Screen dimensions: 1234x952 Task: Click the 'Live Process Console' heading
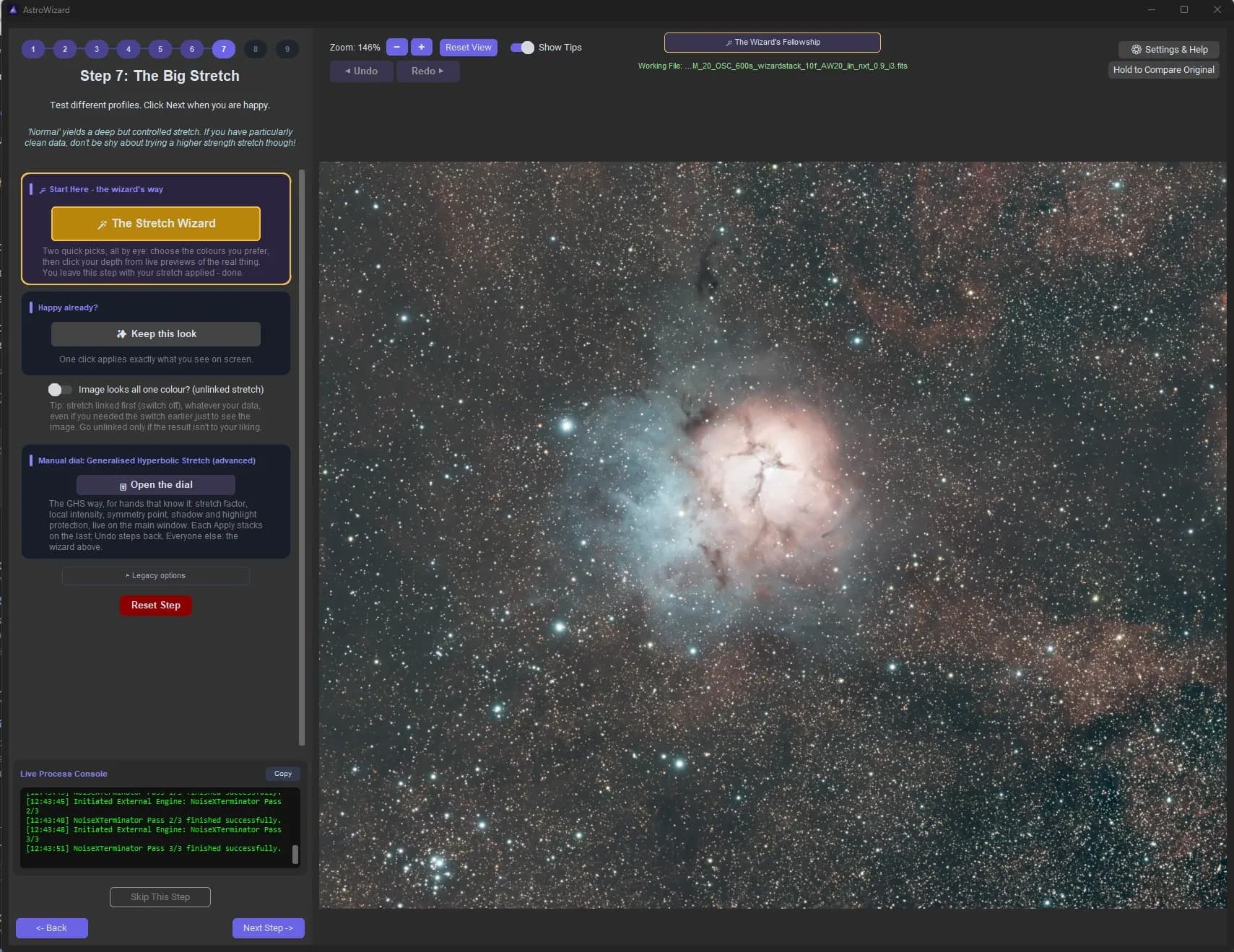click(x=64, y=774)
